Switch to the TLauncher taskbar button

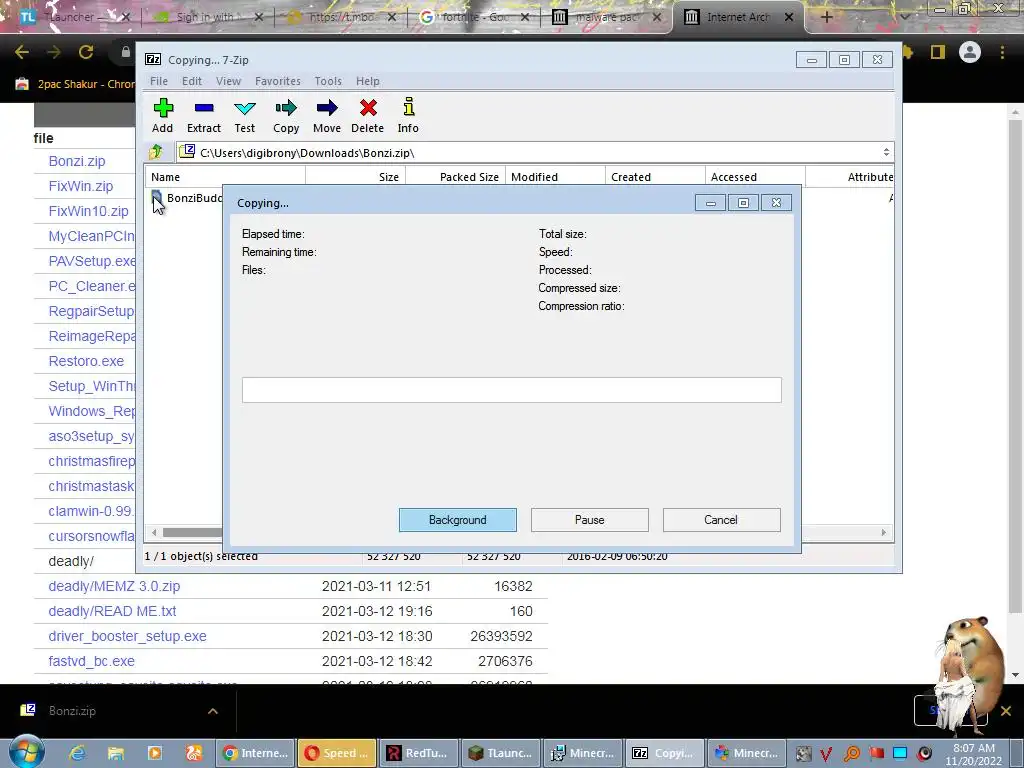(501, 753)
